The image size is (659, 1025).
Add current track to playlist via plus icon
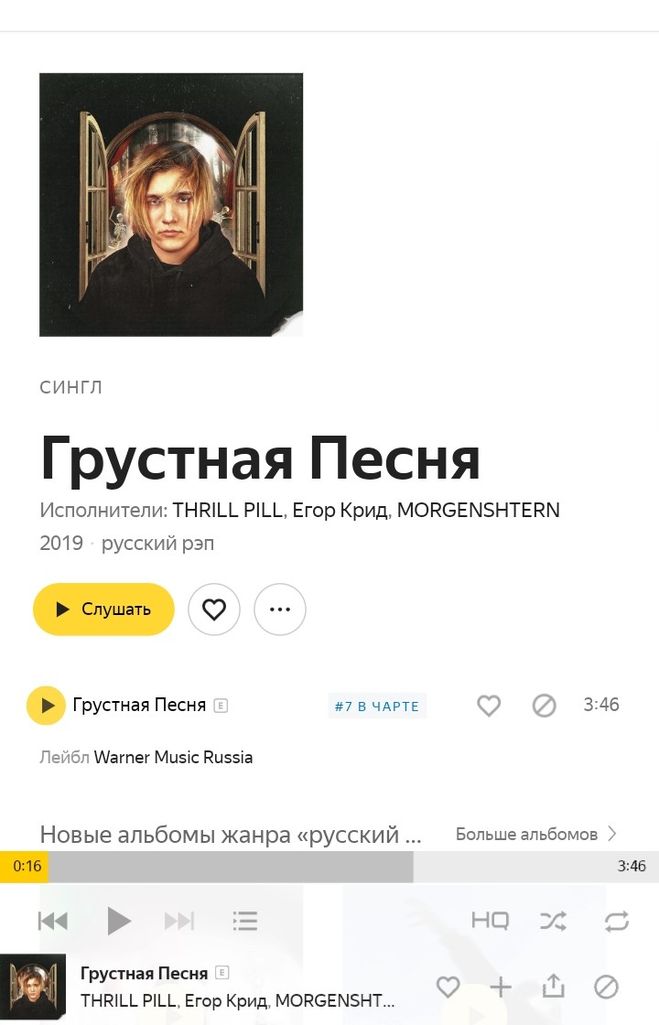point(500,986)
